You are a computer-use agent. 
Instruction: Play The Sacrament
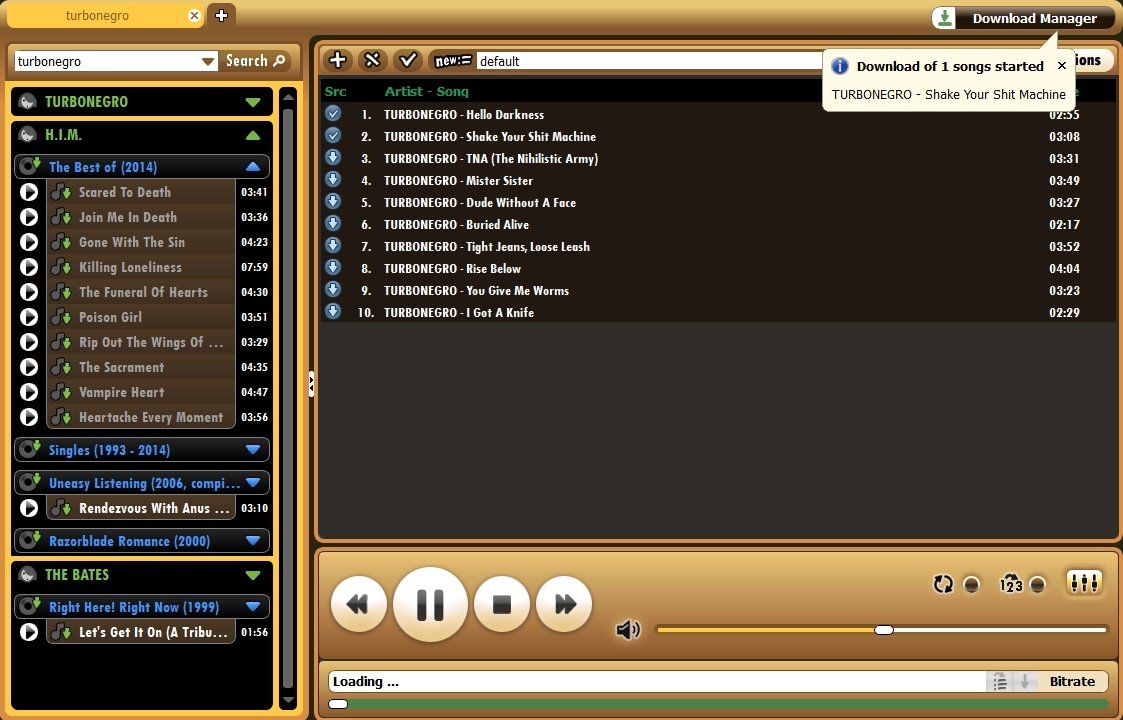[29, 367]
